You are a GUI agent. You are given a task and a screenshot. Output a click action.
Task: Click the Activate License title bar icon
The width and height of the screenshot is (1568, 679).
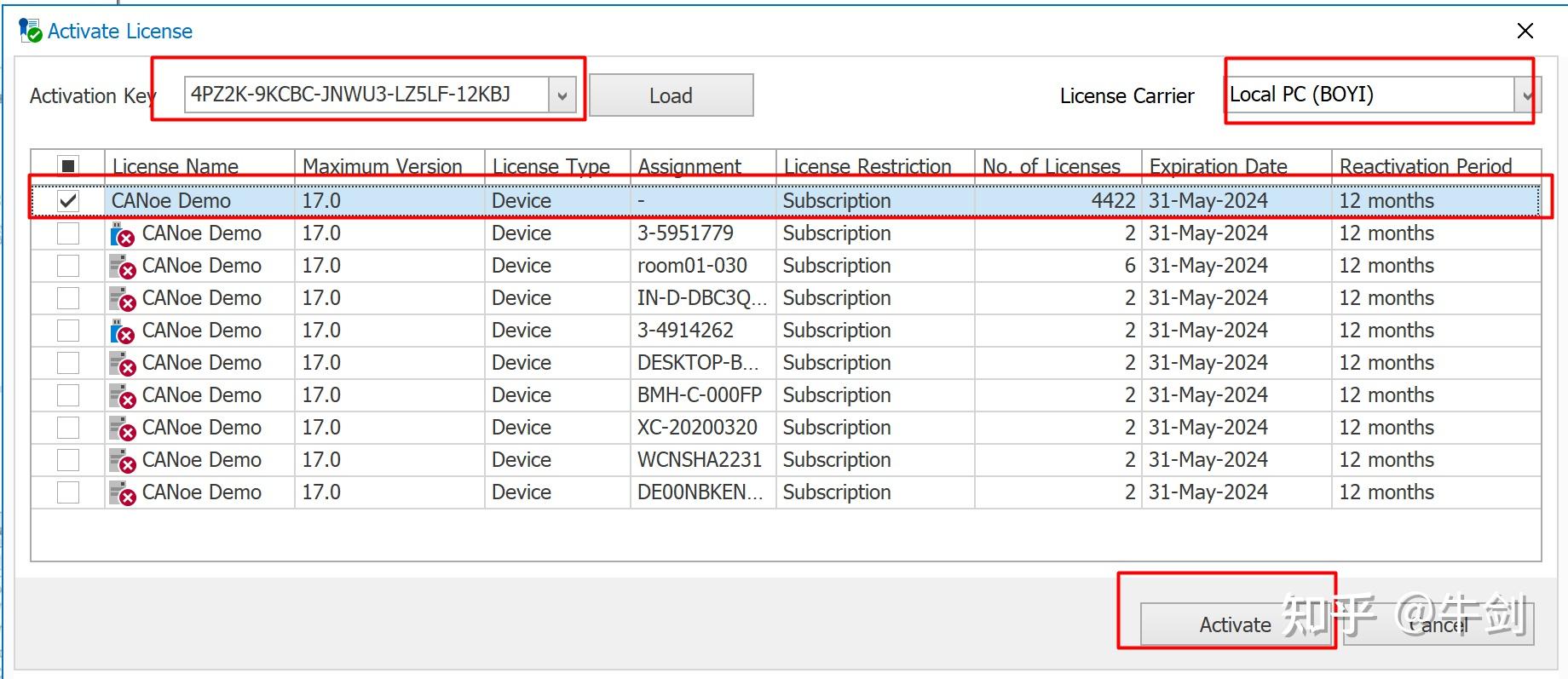click(x=31, y=31)
